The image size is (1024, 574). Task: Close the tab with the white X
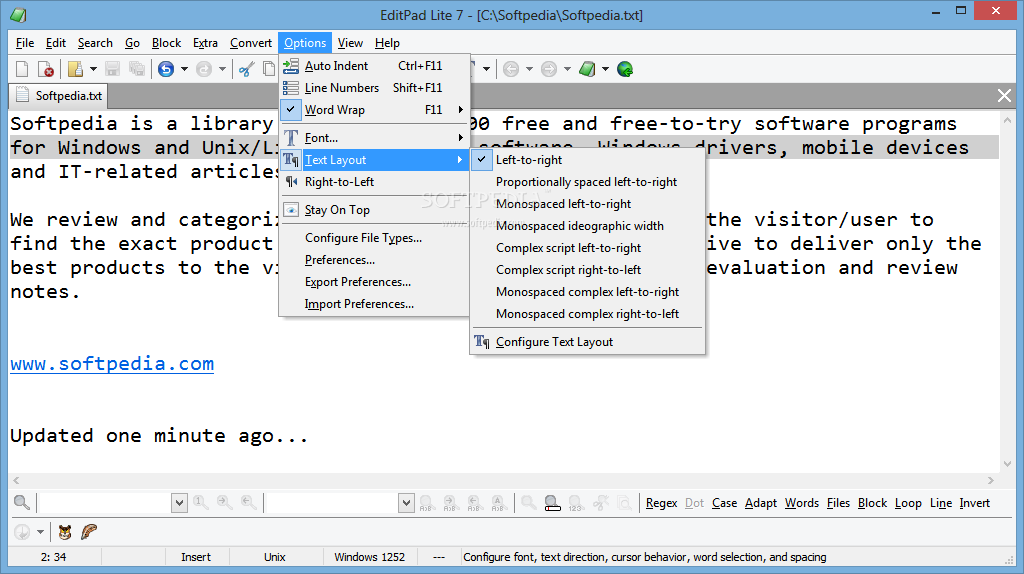point(1004,96)
